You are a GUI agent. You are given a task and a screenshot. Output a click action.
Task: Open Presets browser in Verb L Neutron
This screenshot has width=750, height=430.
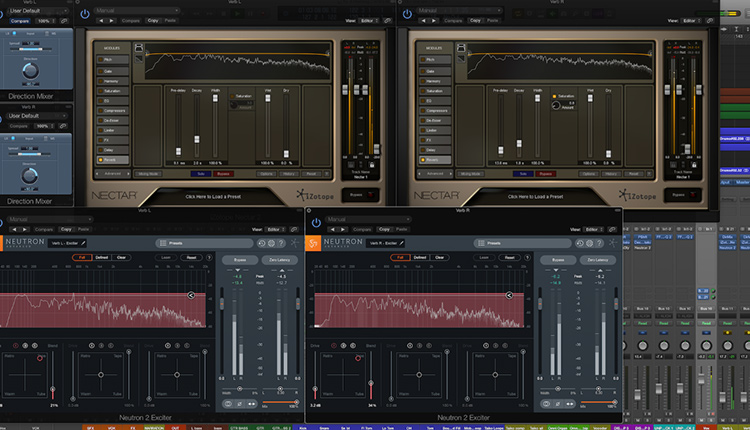click(x=204, y=243)
